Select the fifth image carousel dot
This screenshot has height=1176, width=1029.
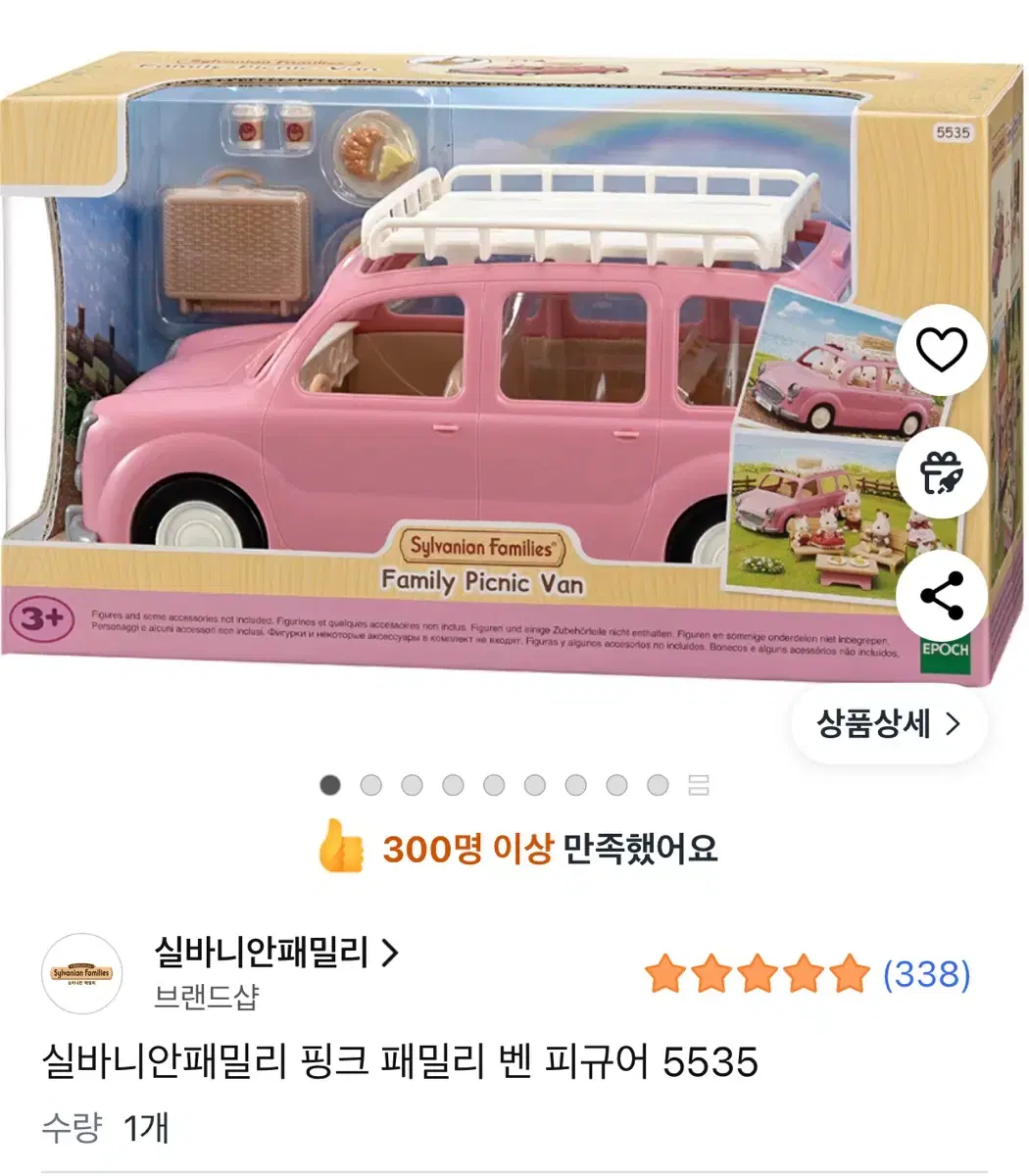point(494,785)
